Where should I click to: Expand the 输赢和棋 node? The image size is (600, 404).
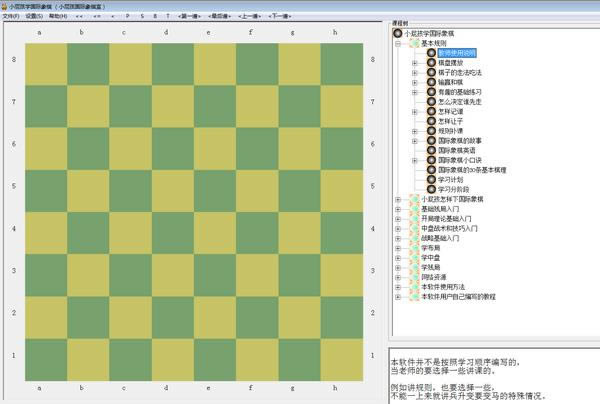coord(414,83)
